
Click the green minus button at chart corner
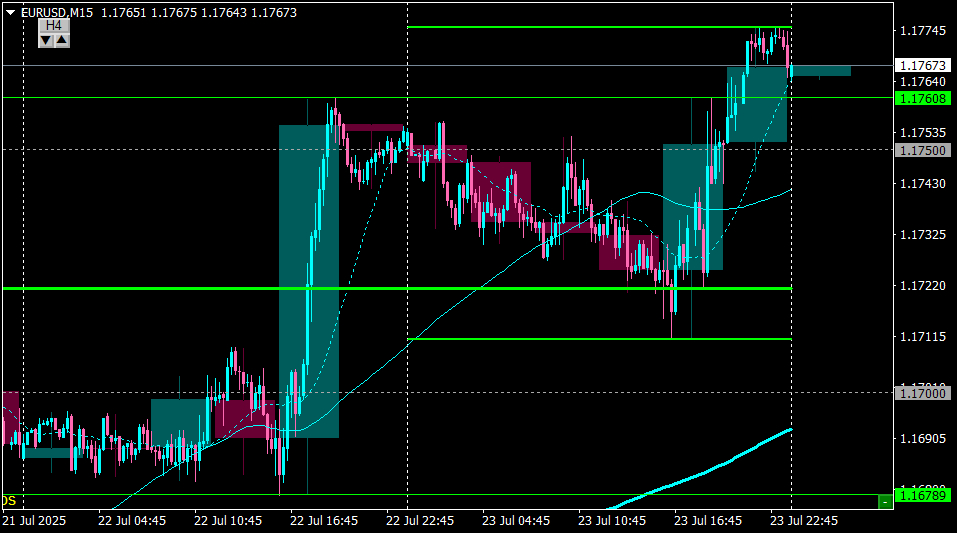[885, 502]
